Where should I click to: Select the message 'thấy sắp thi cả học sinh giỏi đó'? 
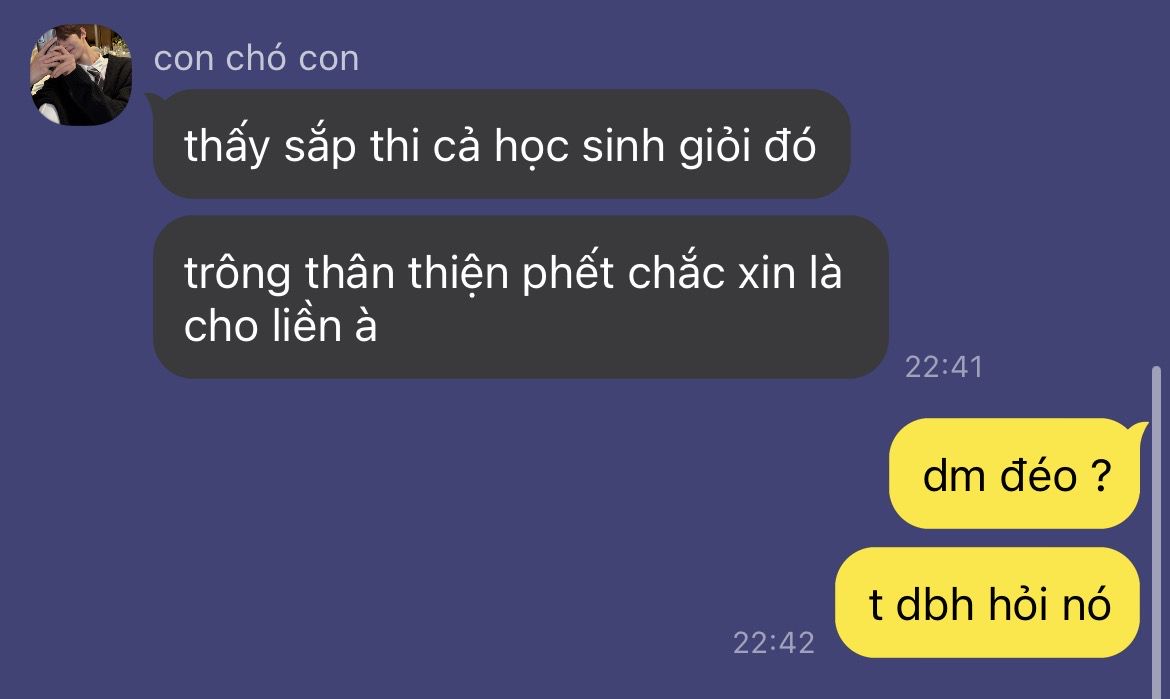[501, 144]
